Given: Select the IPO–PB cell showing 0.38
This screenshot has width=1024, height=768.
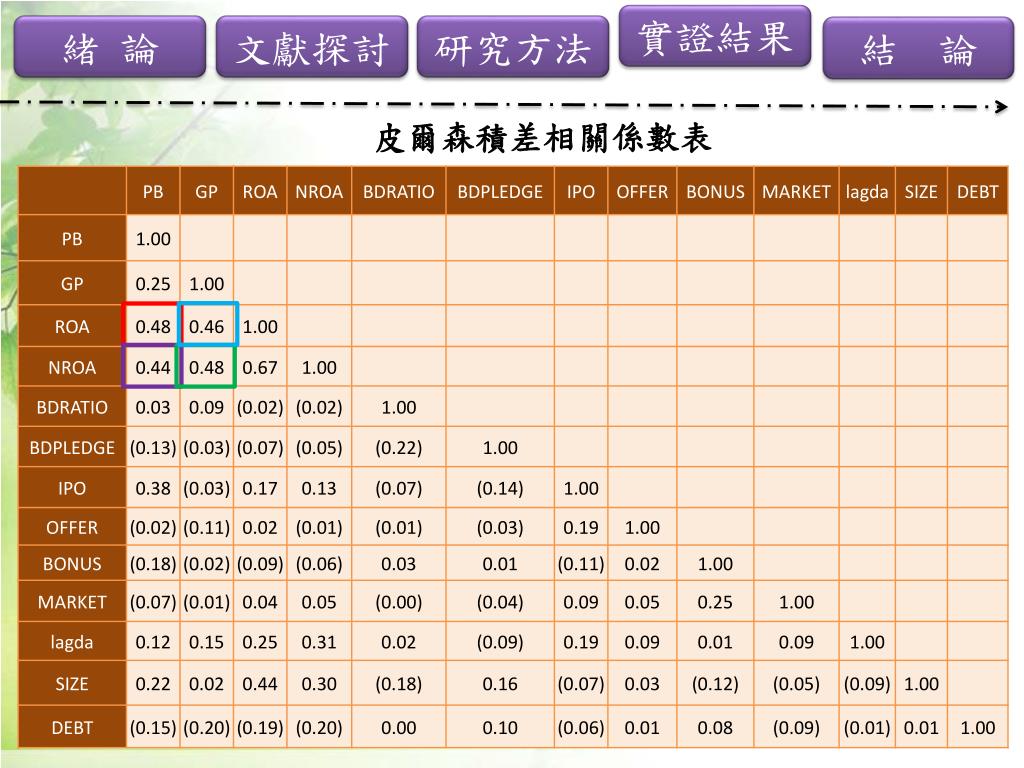Looking at the screenshot, I should [x=153, y=488].
